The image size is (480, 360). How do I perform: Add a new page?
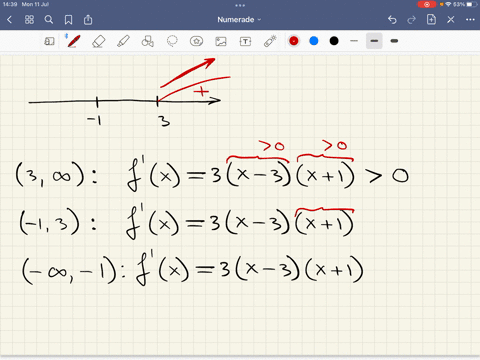[431, 20]
